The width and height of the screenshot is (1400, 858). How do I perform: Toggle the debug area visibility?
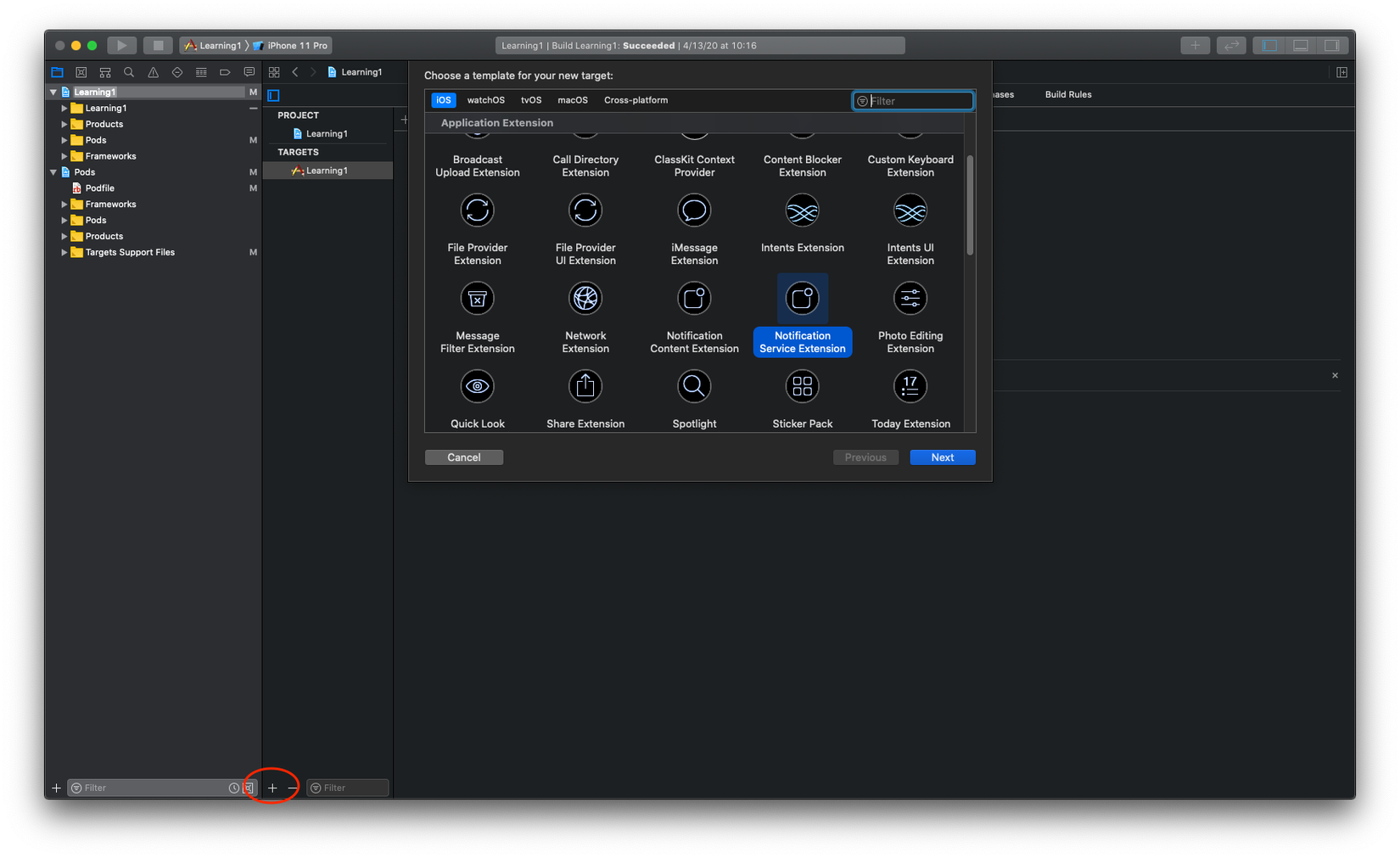[x=1301, y=45]
